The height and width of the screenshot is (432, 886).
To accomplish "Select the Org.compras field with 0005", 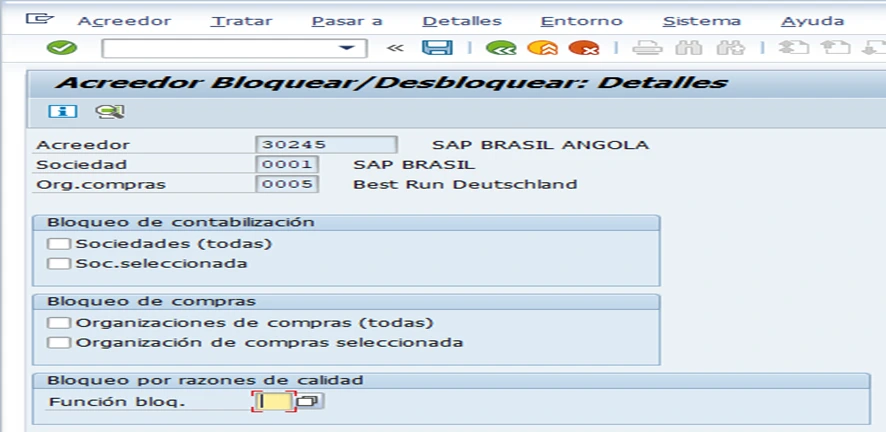I will 287,184.
